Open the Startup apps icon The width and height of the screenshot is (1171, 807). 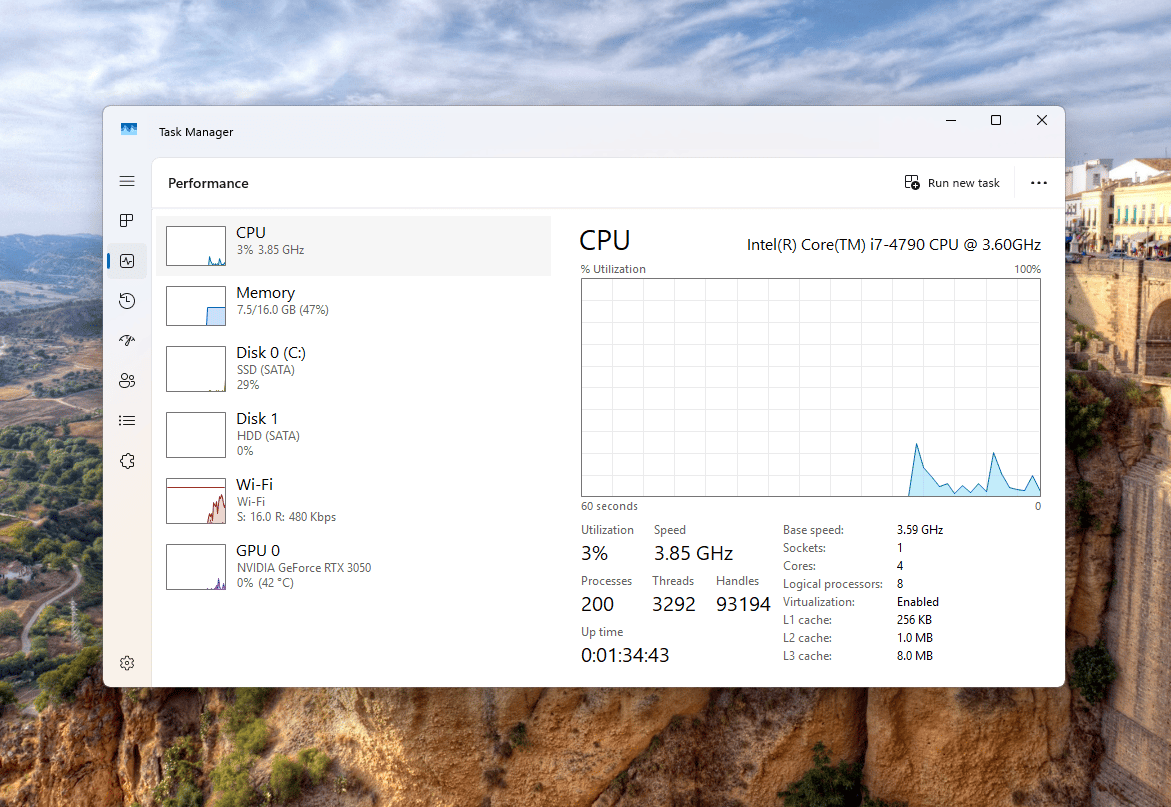point(127,340)
